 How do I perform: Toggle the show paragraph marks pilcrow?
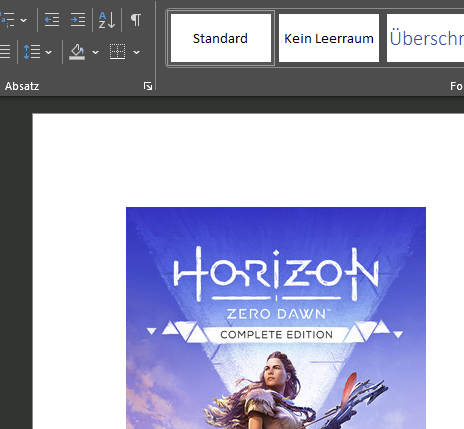point(136,20)
